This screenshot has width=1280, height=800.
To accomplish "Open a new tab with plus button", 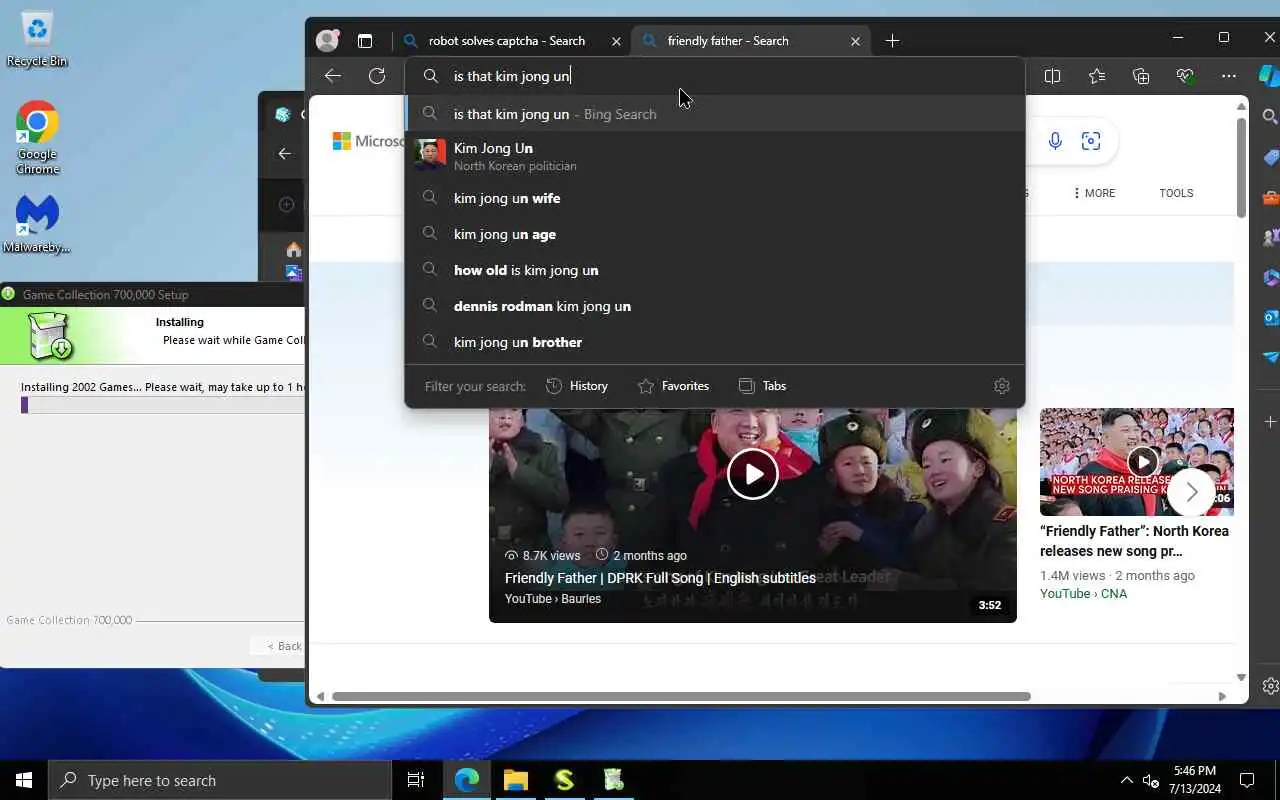I will 893,41.
